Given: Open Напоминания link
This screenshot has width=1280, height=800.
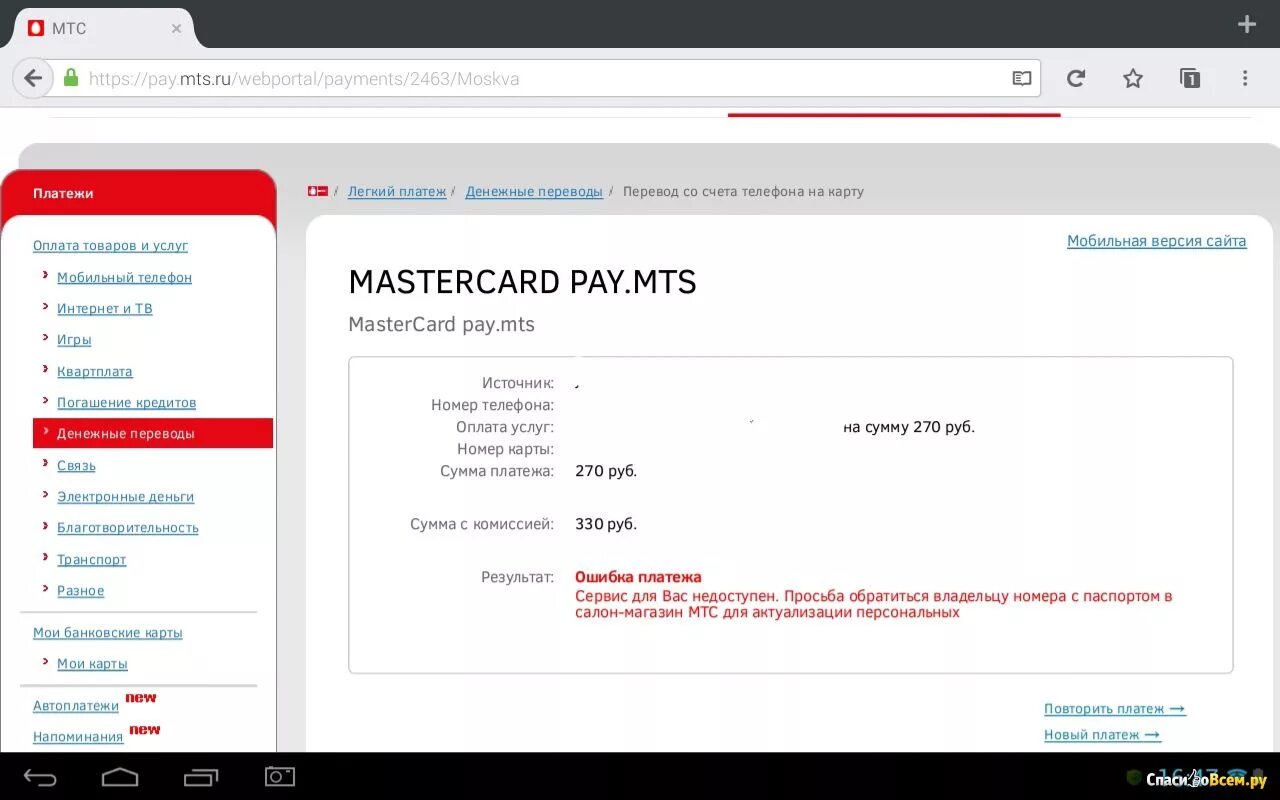Looking at the screenshot, I should tap(78, 736).
